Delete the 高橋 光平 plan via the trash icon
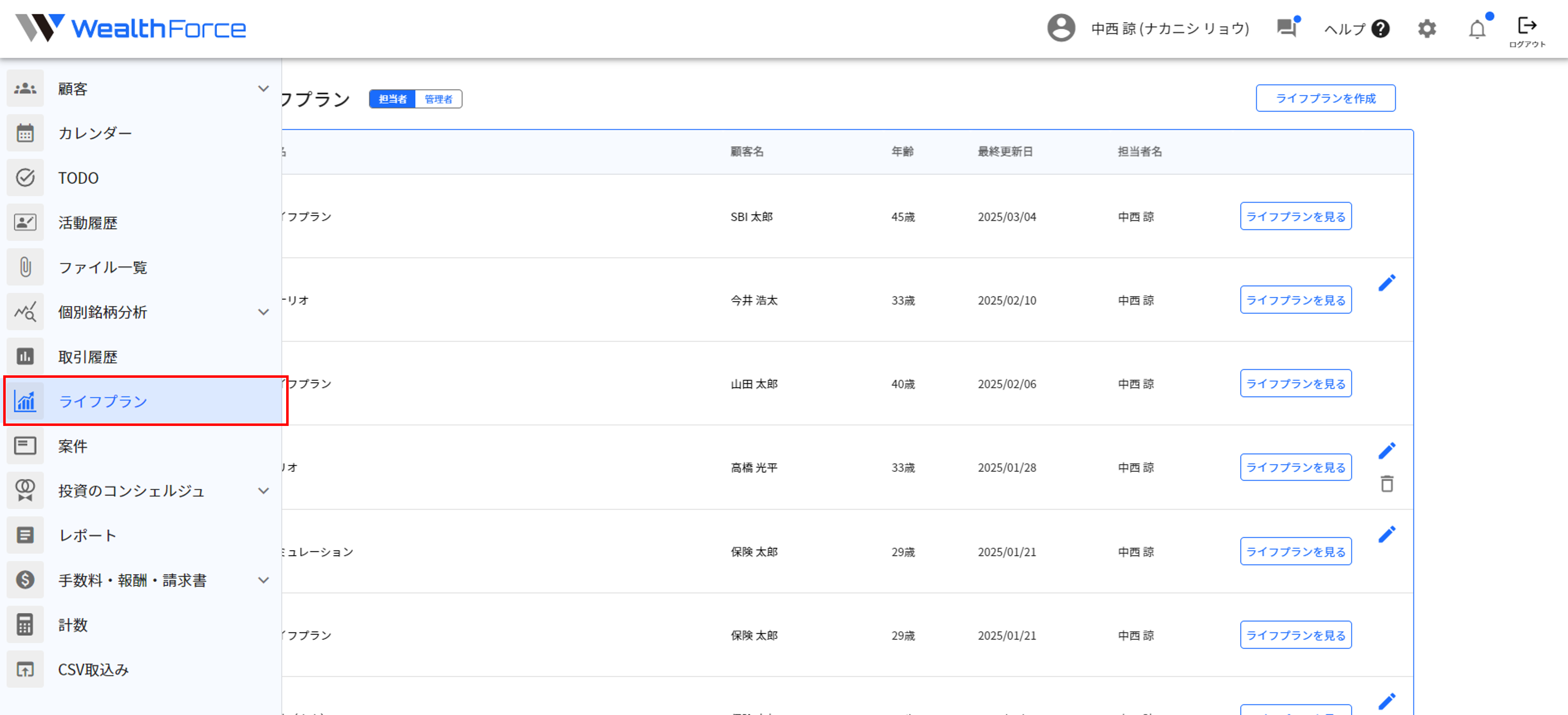1568x715 pixels. 1387,484
